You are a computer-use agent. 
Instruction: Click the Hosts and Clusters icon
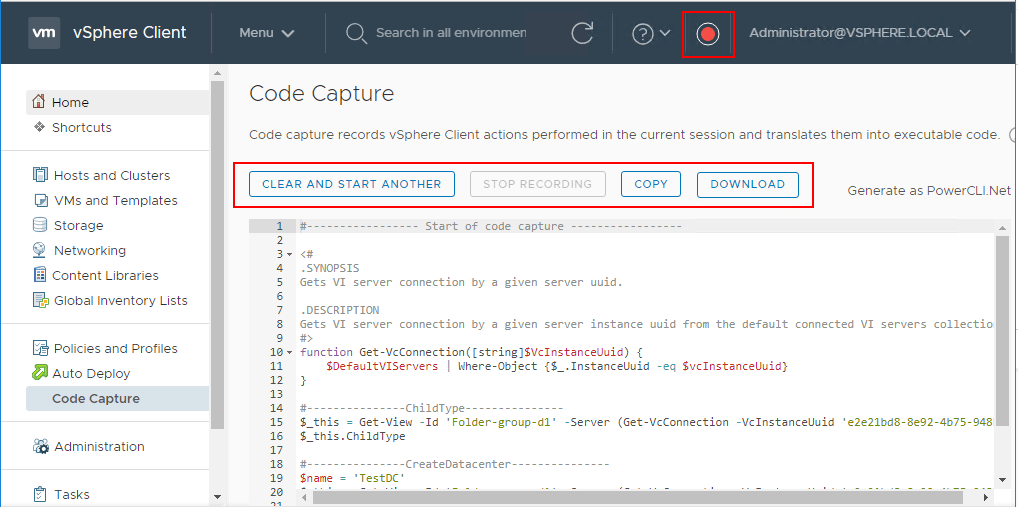40,175
